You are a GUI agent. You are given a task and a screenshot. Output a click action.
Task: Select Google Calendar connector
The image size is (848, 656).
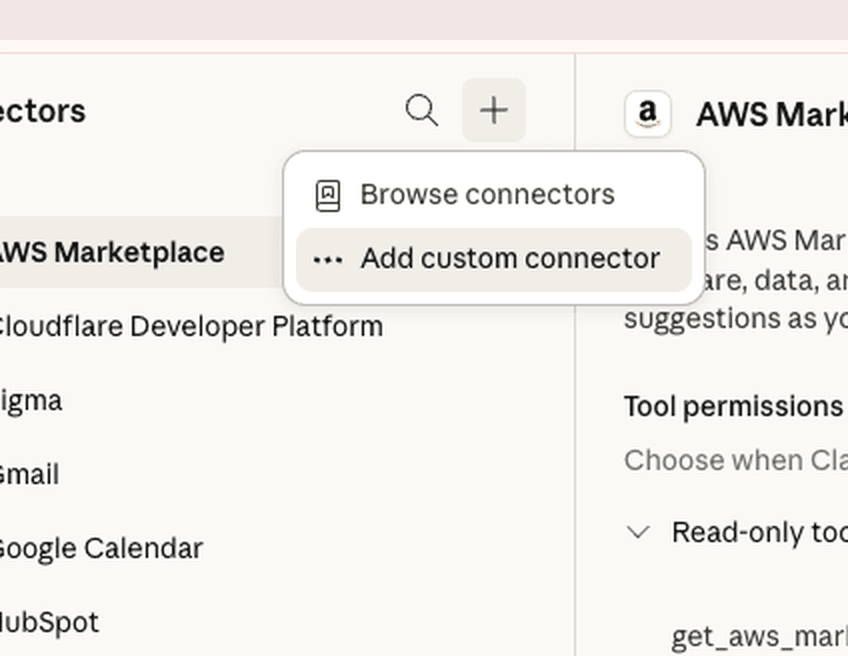[101, 548]
